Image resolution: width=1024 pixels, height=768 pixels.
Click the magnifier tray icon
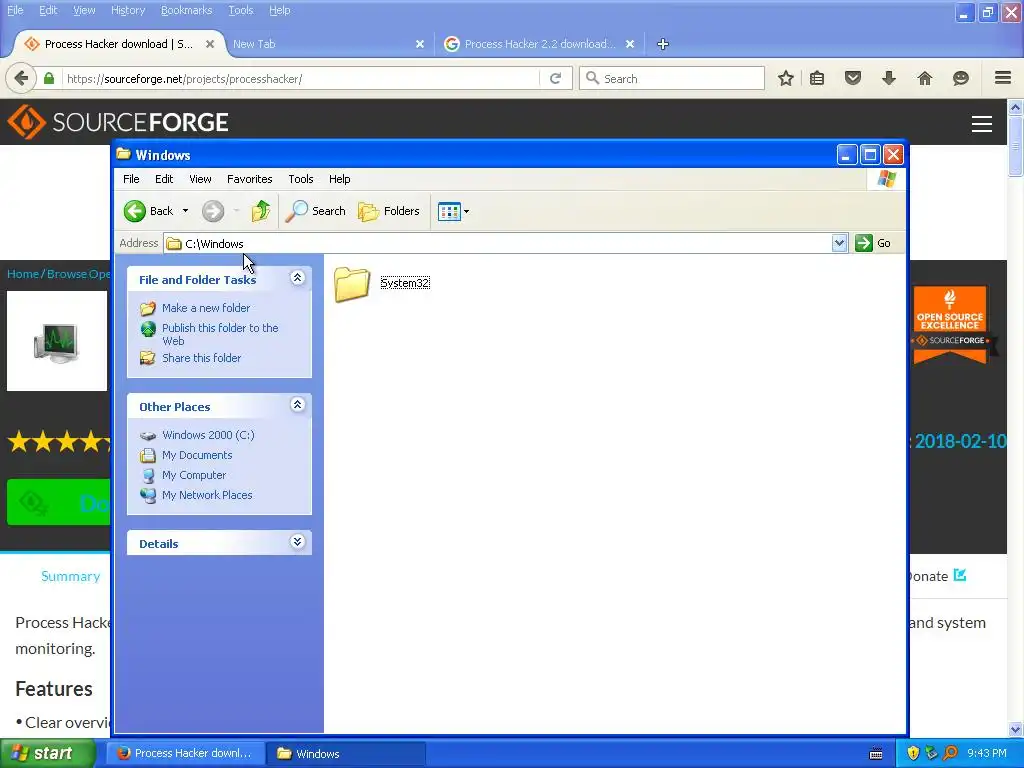click(950, 753)
